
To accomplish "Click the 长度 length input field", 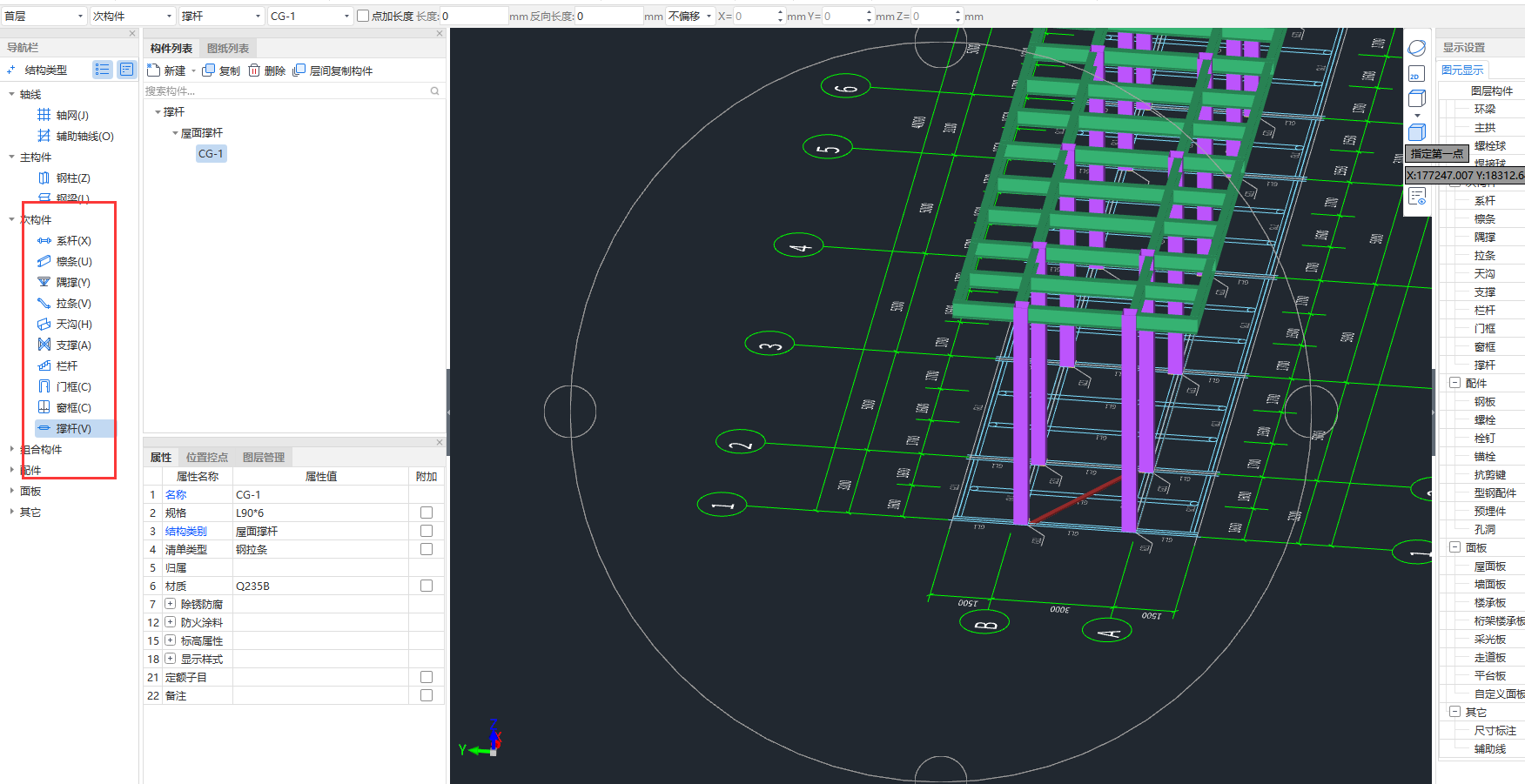I will click(x=474, y=16).
